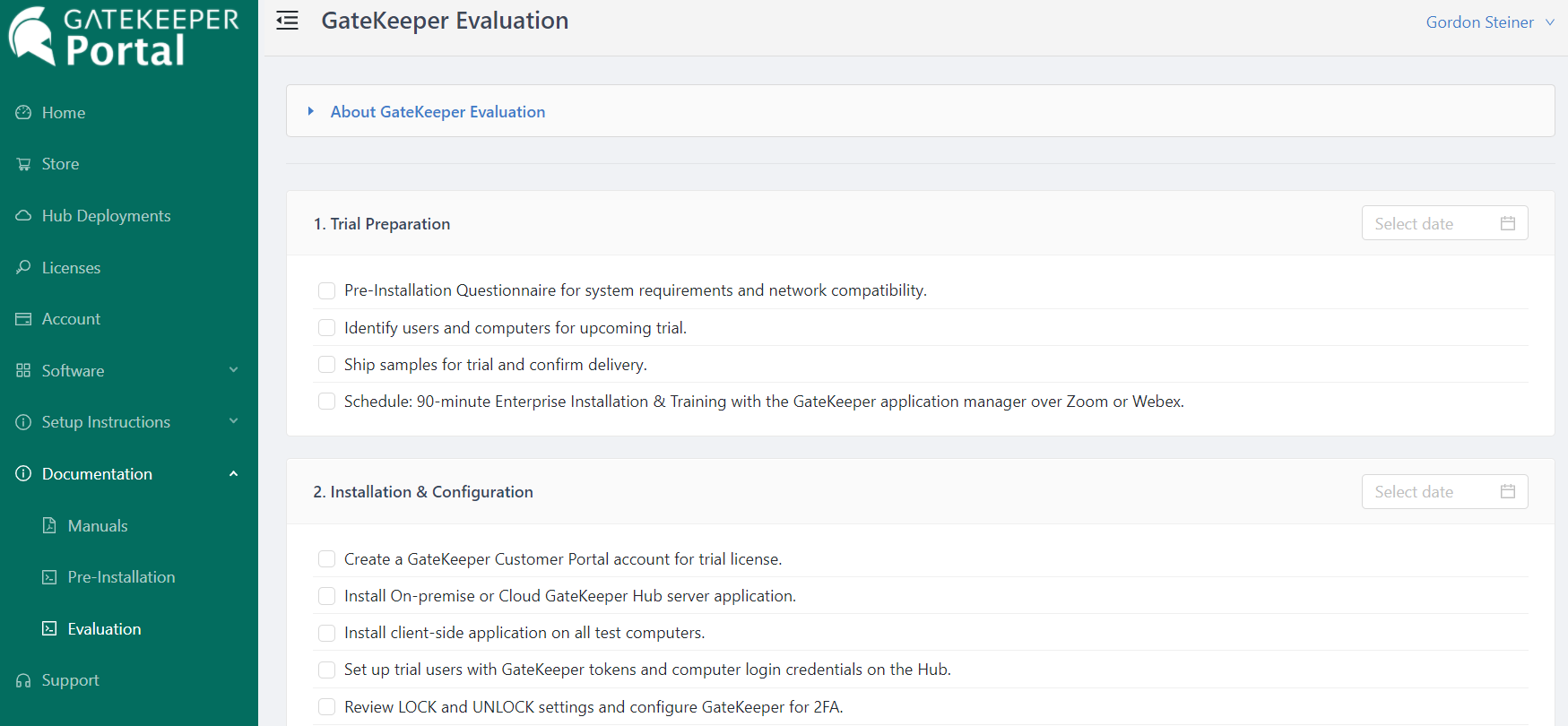Open the Account page from sidebar
The image size is (1568, 726).
71,319
